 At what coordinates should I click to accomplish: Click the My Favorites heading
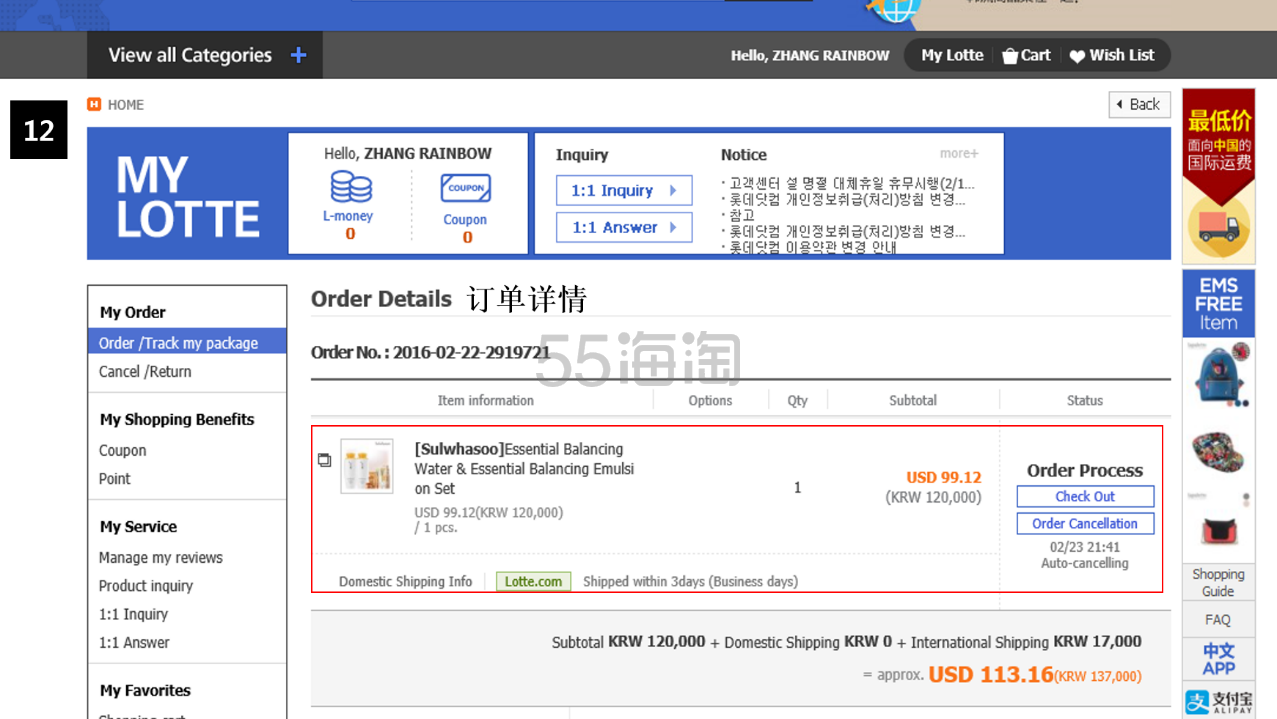pos(145,690)
